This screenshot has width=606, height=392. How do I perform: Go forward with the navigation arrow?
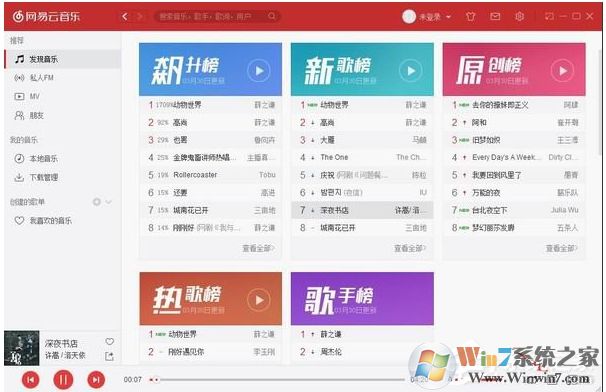[140, 16]
